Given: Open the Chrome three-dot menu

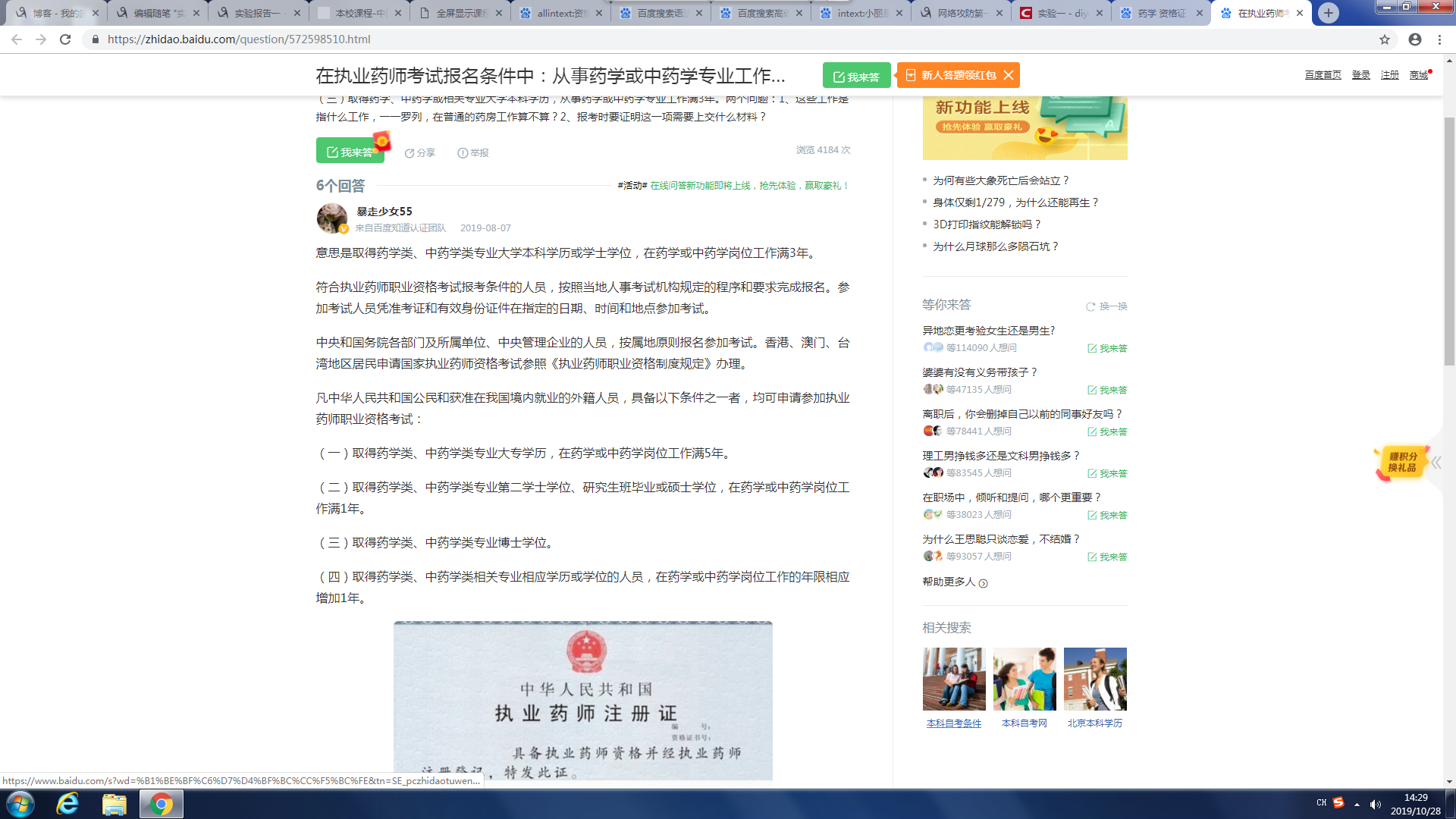Looking at the screenshot, I should coord(1440,39).
